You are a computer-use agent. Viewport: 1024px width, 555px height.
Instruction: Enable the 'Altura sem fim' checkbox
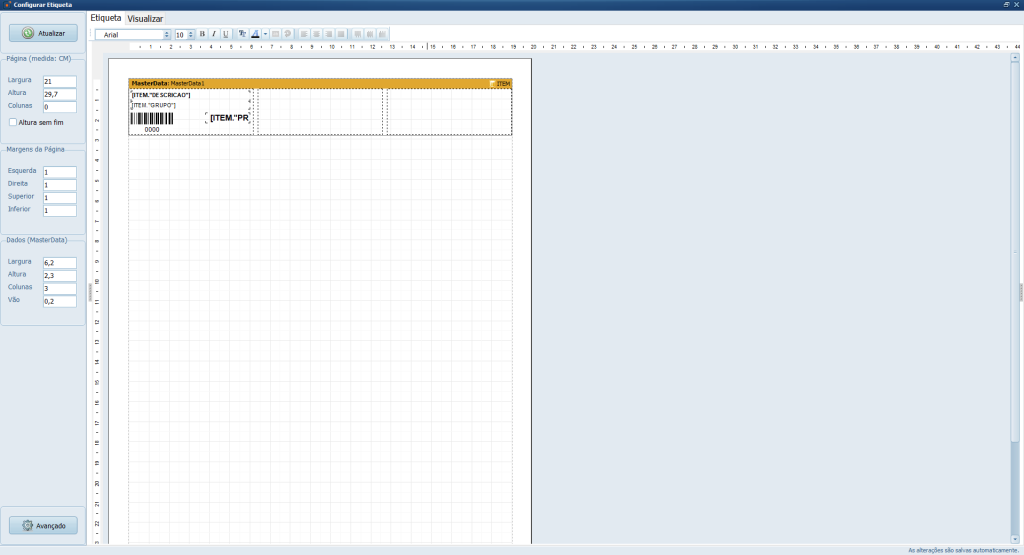click(x=13, y=122)
